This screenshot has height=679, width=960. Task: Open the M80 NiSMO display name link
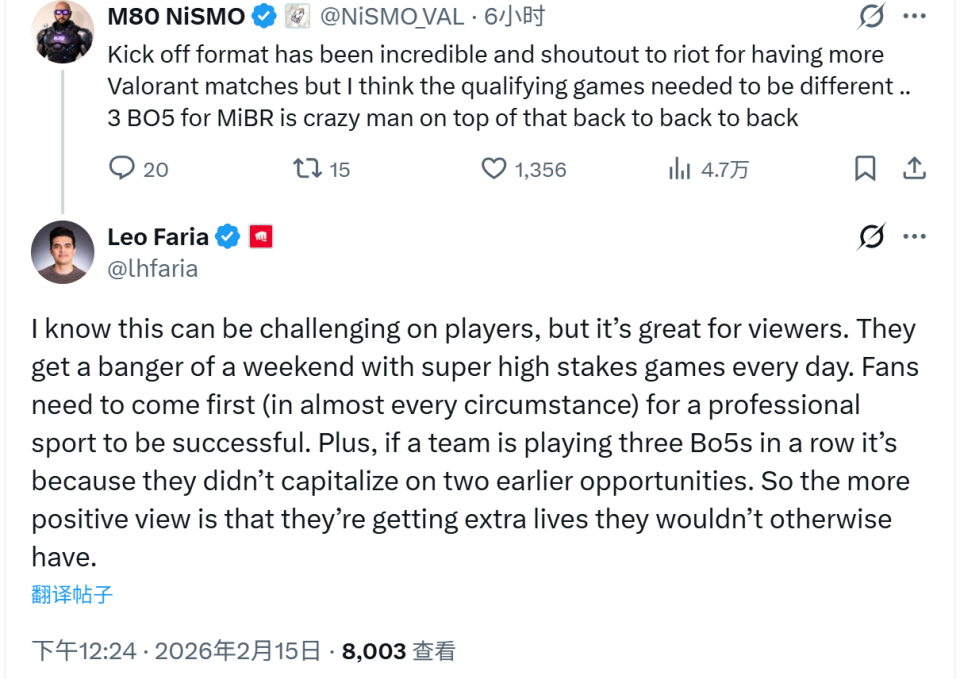pyautogui.click(x=177, y=16)
